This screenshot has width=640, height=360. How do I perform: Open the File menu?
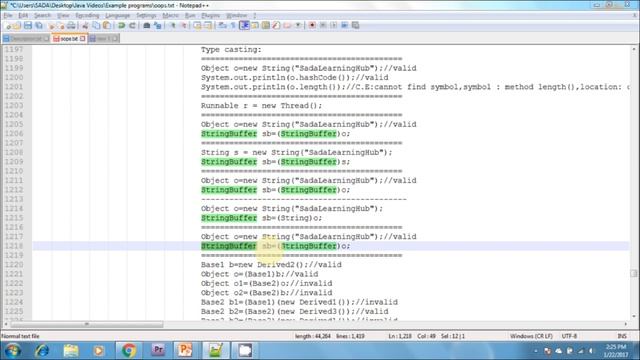tap(8, 16)
